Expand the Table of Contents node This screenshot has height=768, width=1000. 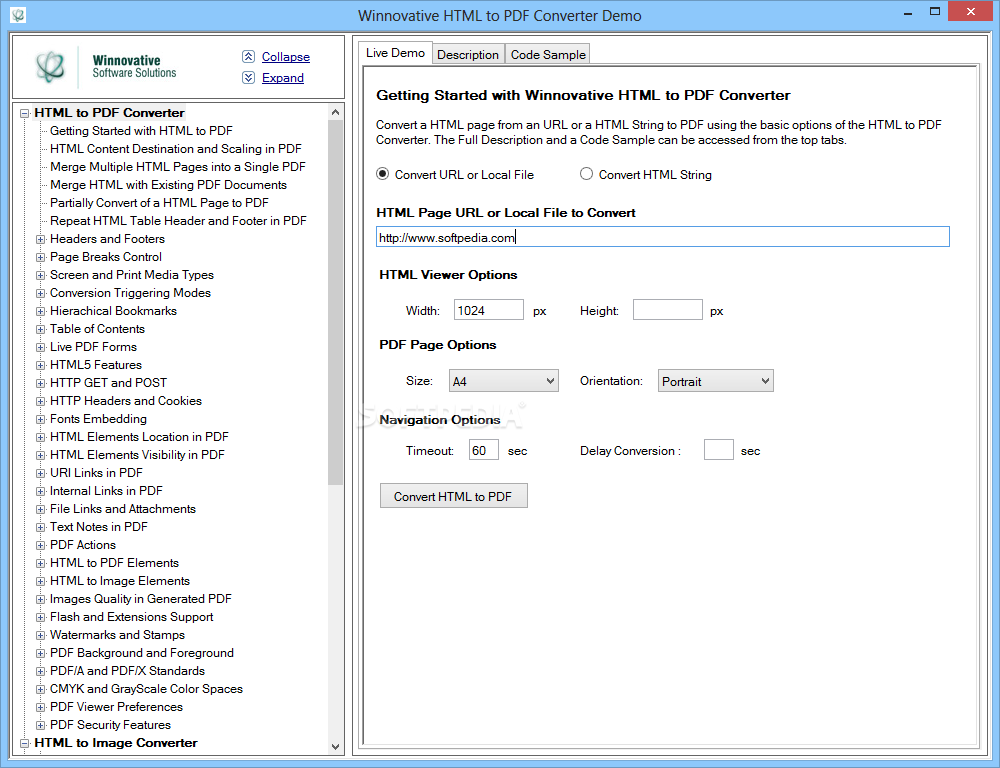(x=40, y=329)
